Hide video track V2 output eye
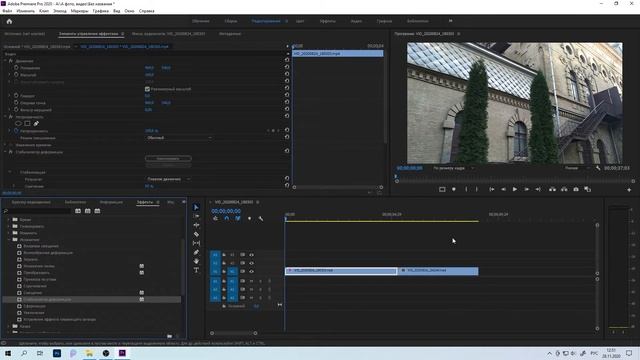The image size is (640, 360). 251,263
